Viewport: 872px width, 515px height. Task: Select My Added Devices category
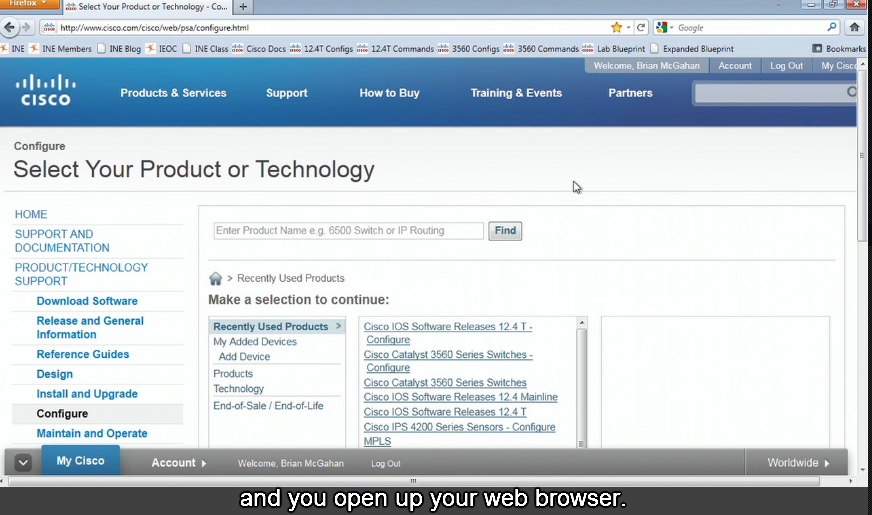(x=255, y=341)
